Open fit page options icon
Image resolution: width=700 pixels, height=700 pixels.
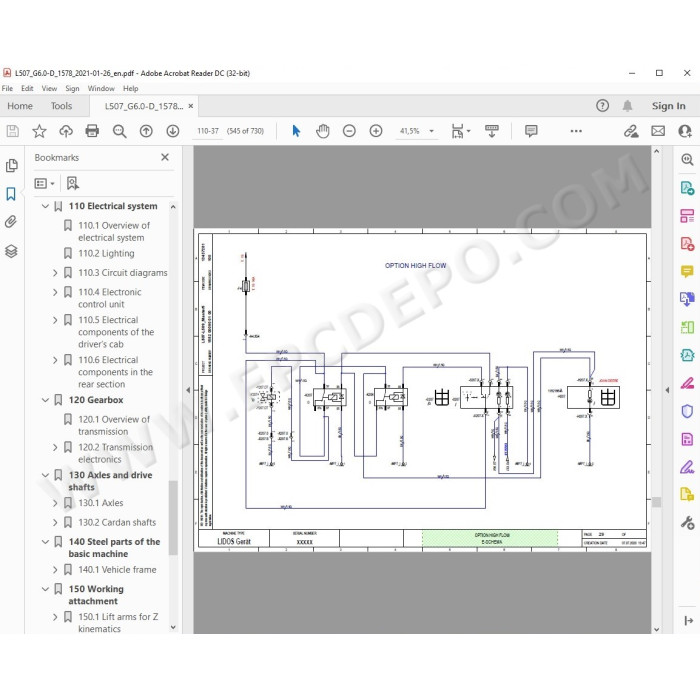(x=460, y=131)
